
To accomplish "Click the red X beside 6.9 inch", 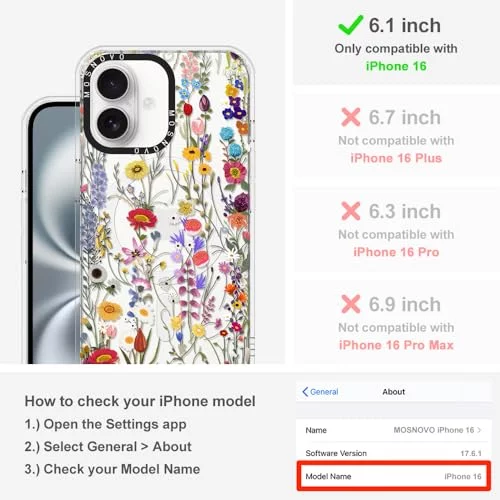I will click(351, 304).
